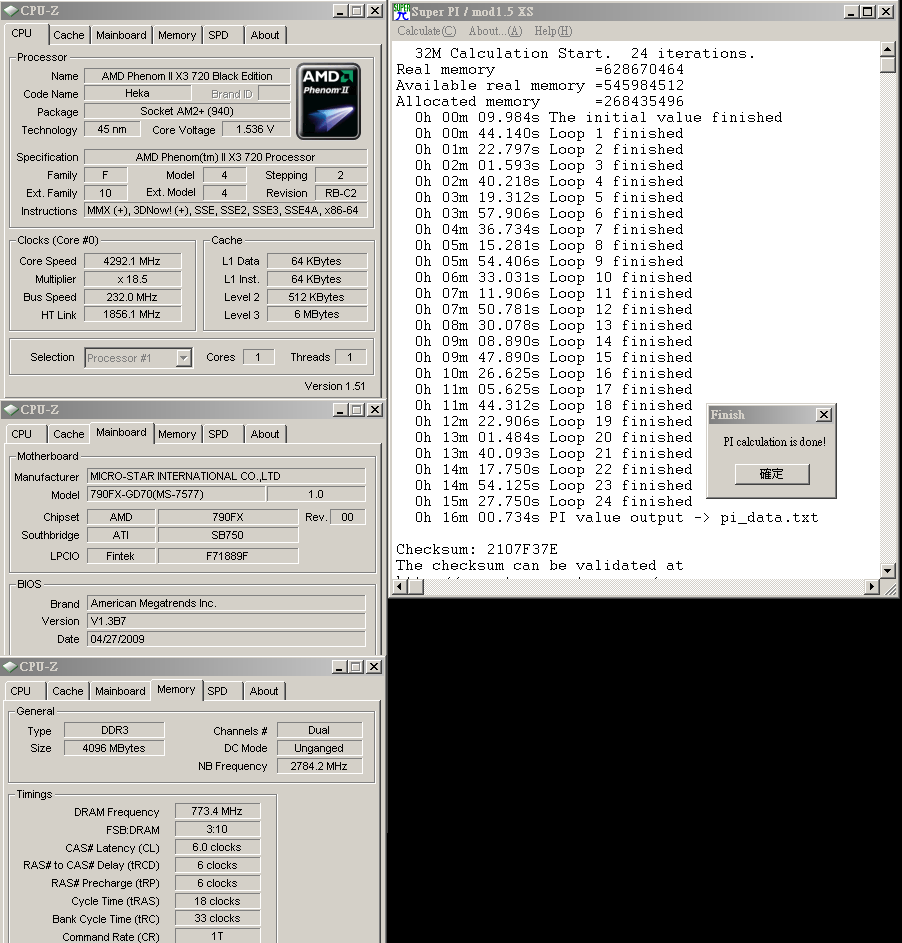This screenshot has height=943, width=902.
Task: Click the NB Frequency value 2784.2 MHz
Action: 319,766
